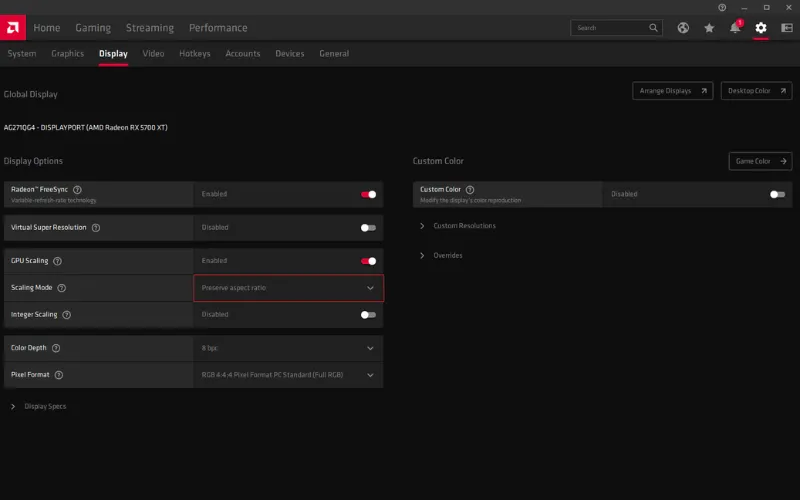This screenshot has width=800, height=500.
Task: Switch to the Graphics sub-tab
Action: [67, 54]
